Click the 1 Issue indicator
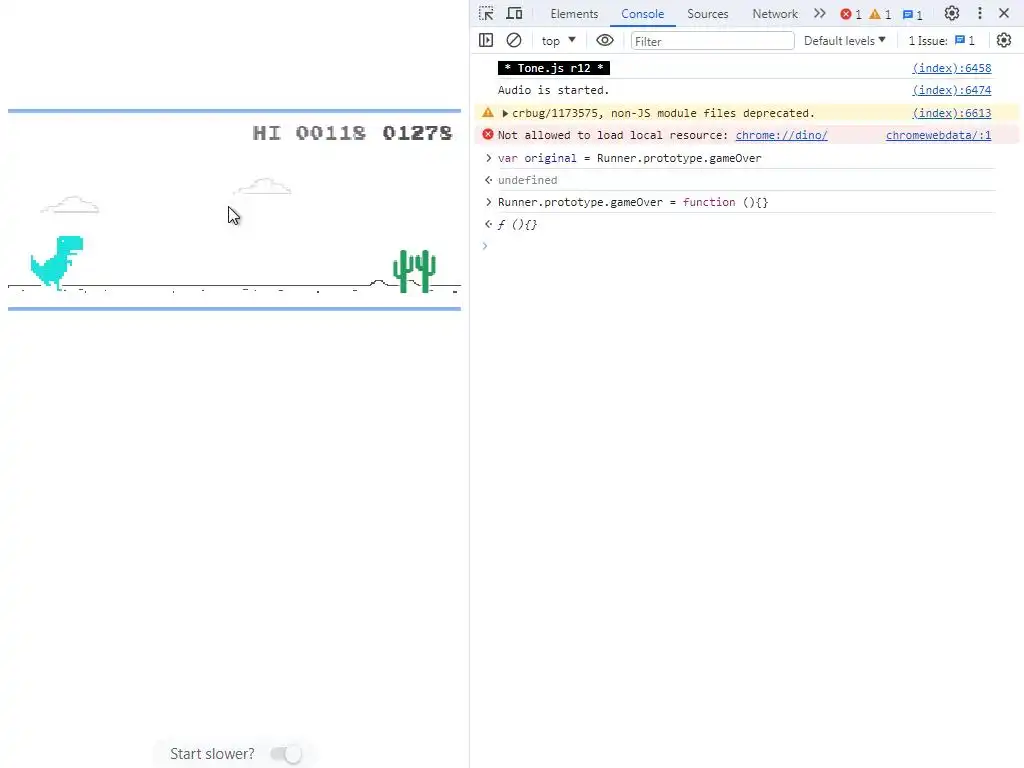This screenshot has height=768, width=1024. point(941,40)
